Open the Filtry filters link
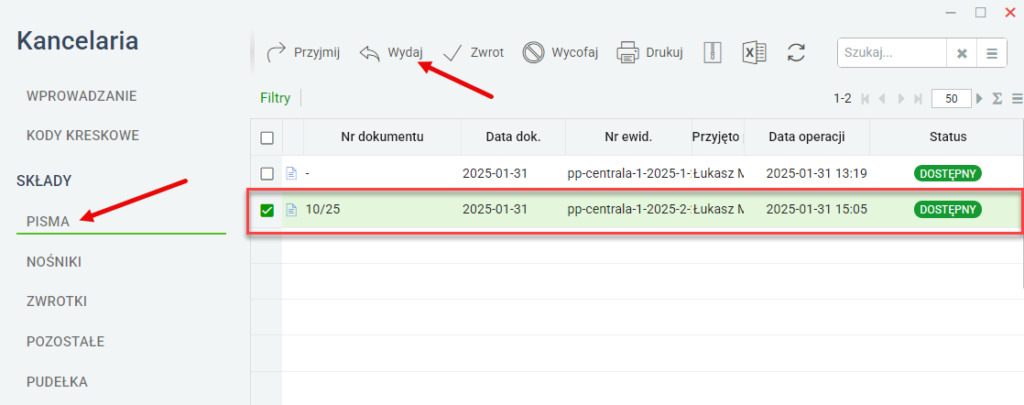1024x405 pixels. tap(275, 98)
